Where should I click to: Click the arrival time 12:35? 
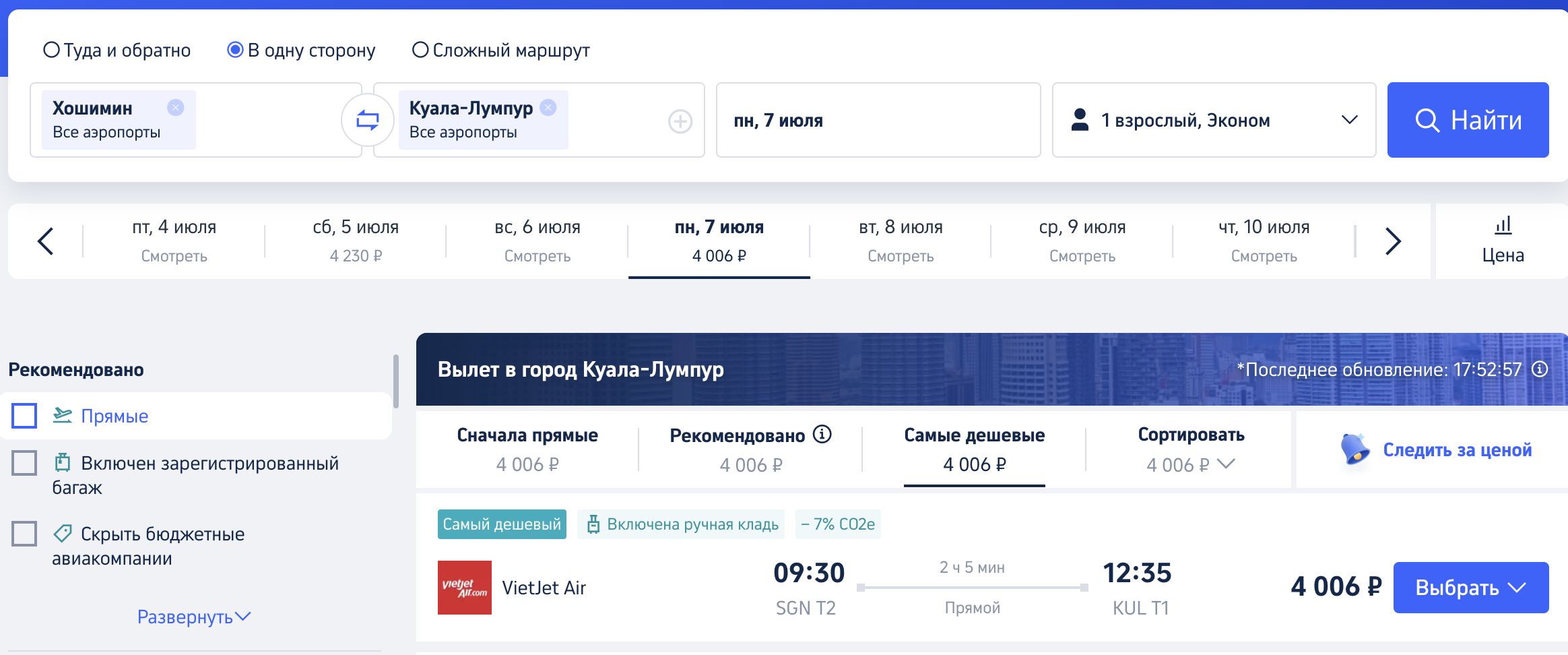[1137, 573]
